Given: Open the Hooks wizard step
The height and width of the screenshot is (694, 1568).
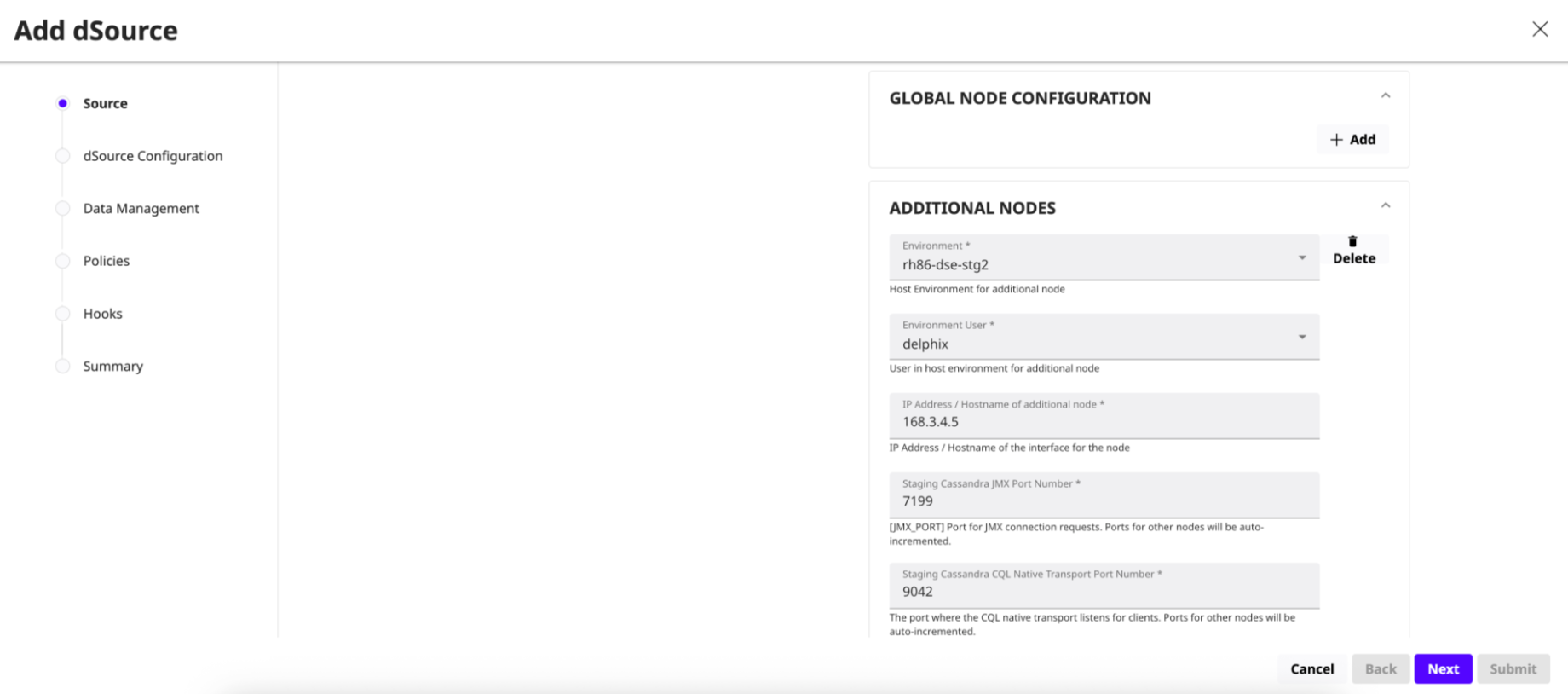Looking at the screenshot, I should (x=102, y=314).
